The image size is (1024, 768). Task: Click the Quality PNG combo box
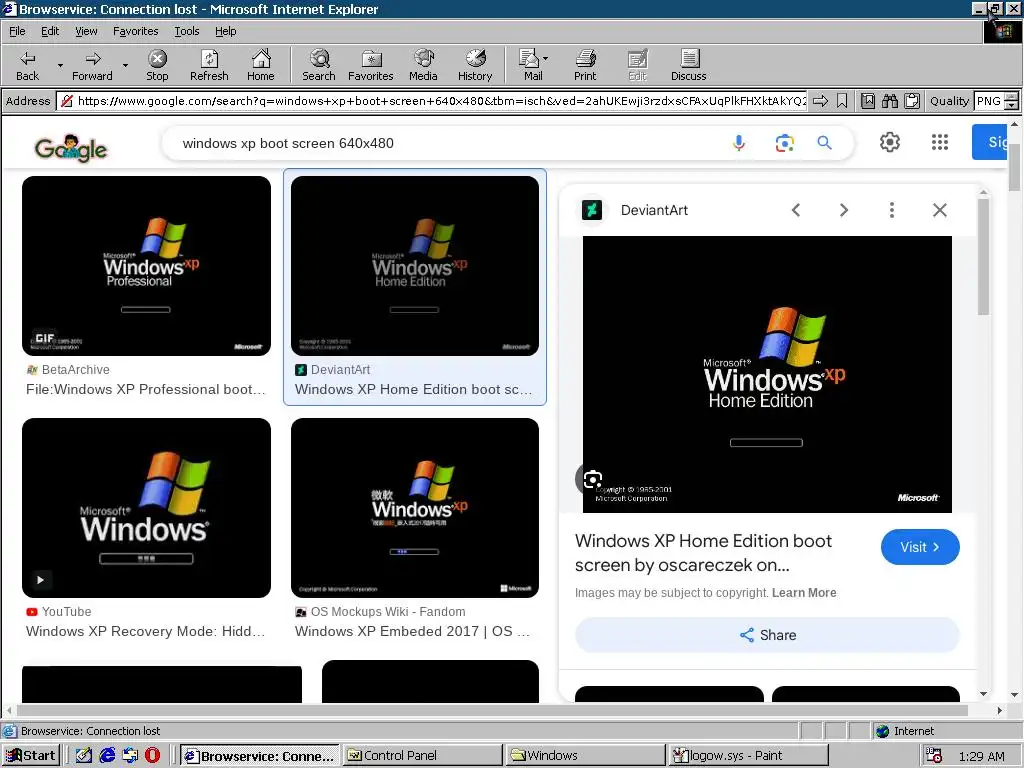pyautogui.click(x=989, y=101)
